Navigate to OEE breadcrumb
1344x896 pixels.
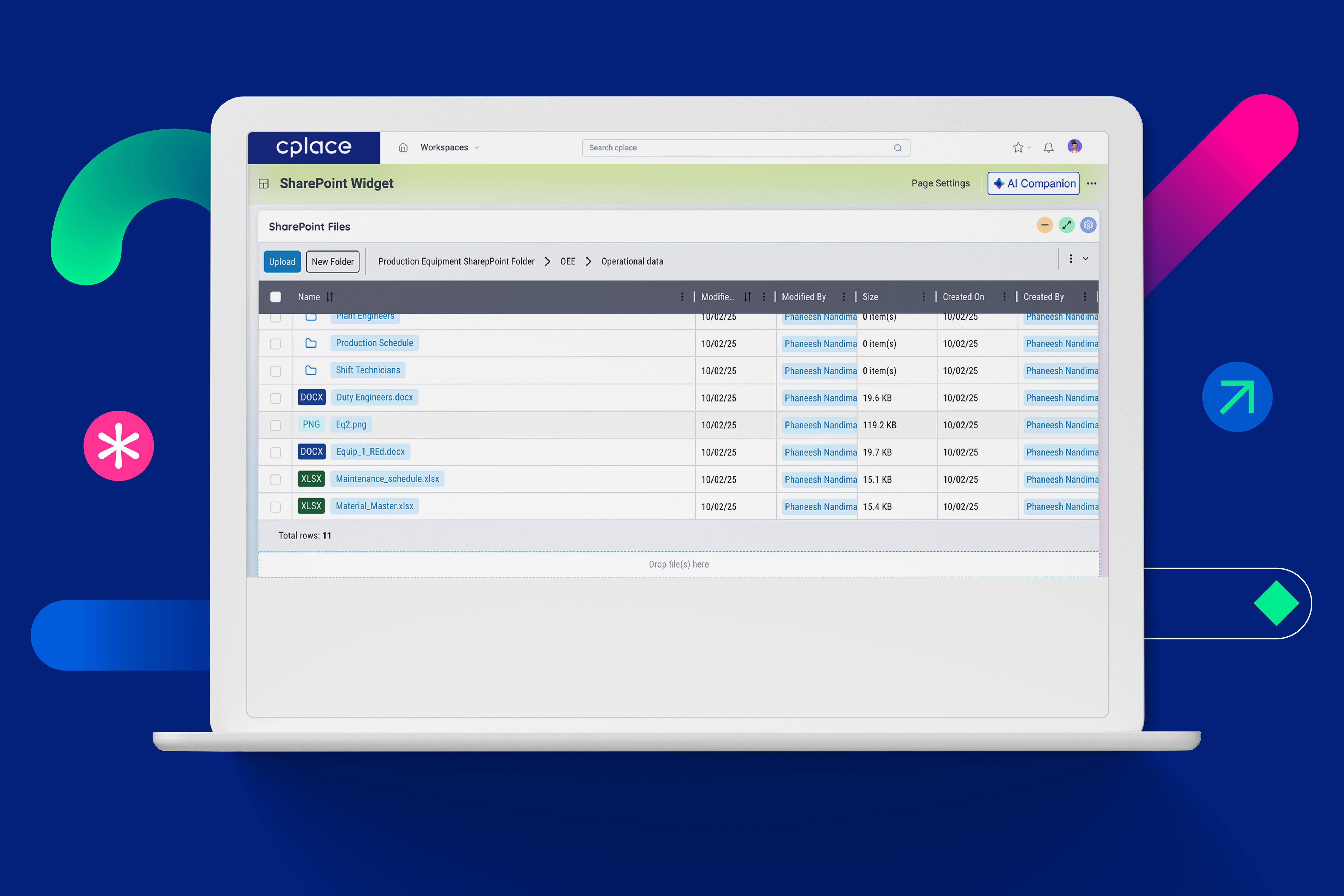[x=568, y=262]
